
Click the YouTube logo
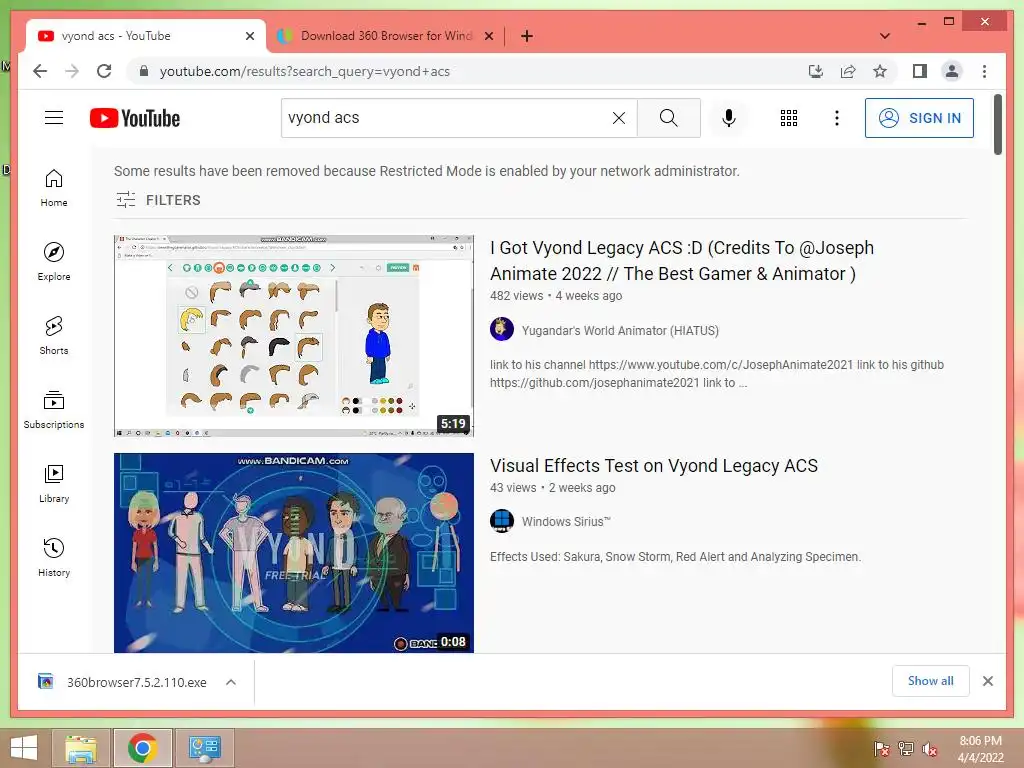[135, 118]
